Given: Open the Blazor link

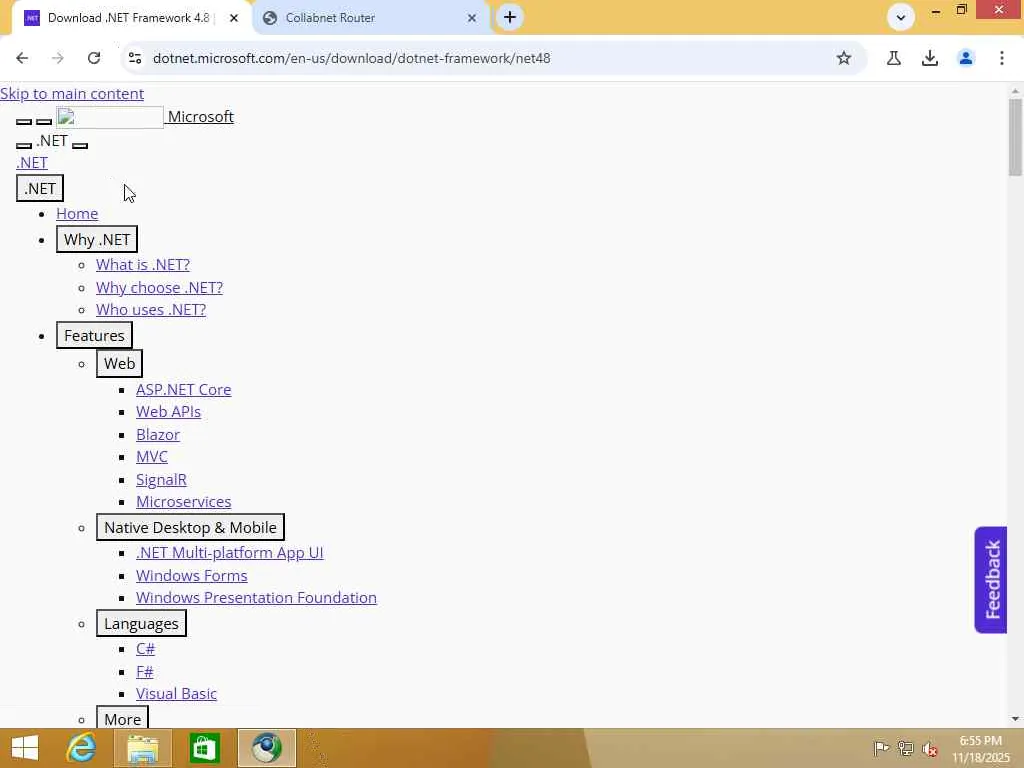Looking at the screenshot, I should click(x=157, y=435).
